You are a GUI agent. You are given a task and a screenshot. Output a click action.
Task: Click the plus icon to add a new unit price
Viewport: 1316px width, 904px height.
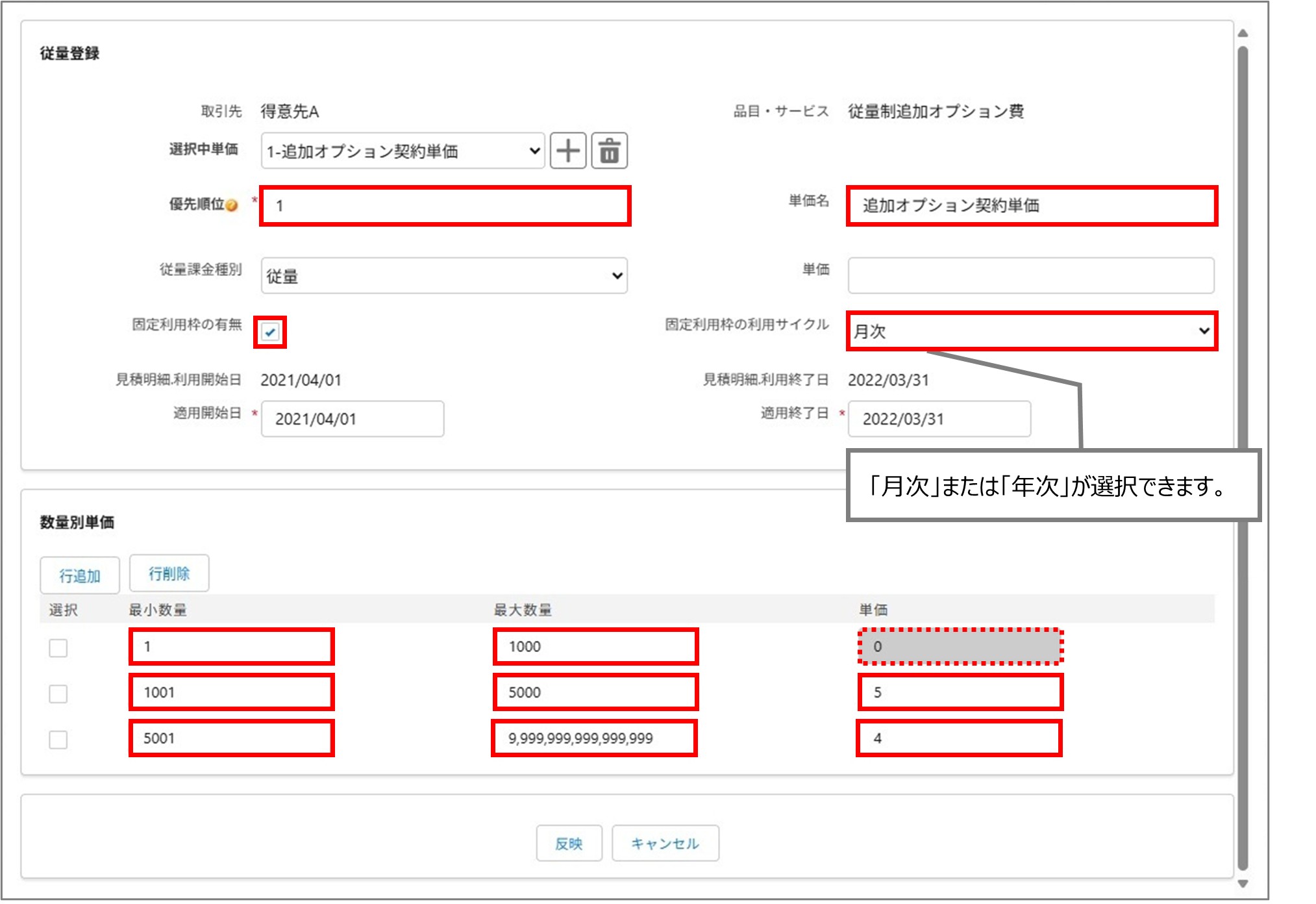point(569,151)
